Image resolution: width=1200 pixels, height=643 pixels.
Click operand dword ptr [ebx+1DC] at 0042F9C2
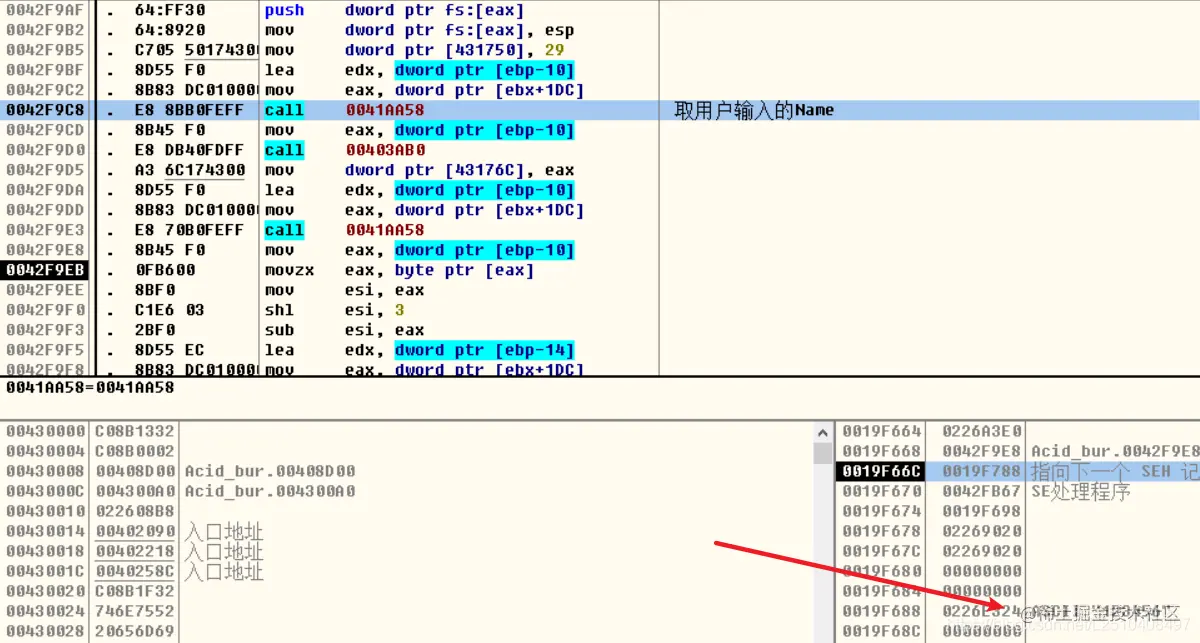[x=489, y=90]
